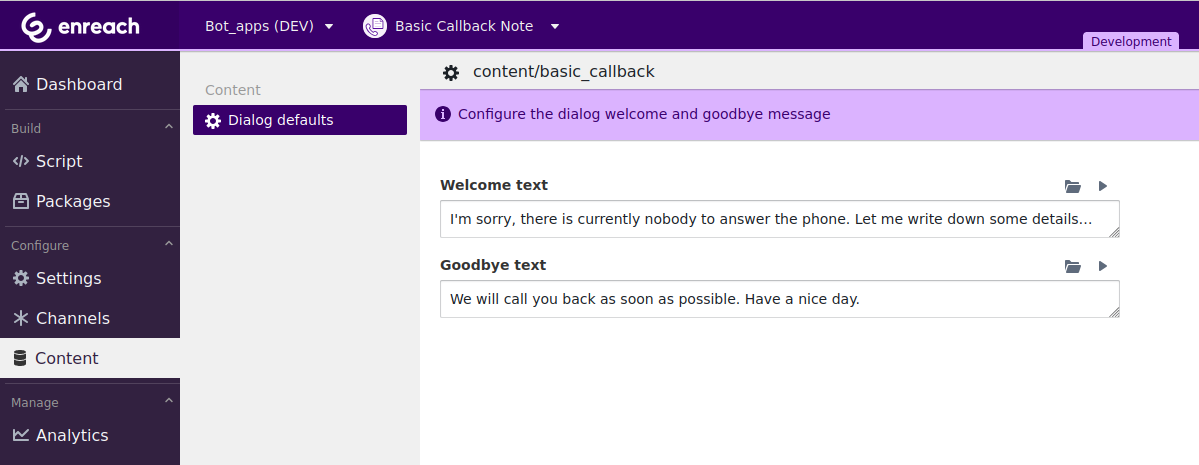
Task: Play the Goodbye text audio
Action: pyautogui.click(x=1103, y=266)
